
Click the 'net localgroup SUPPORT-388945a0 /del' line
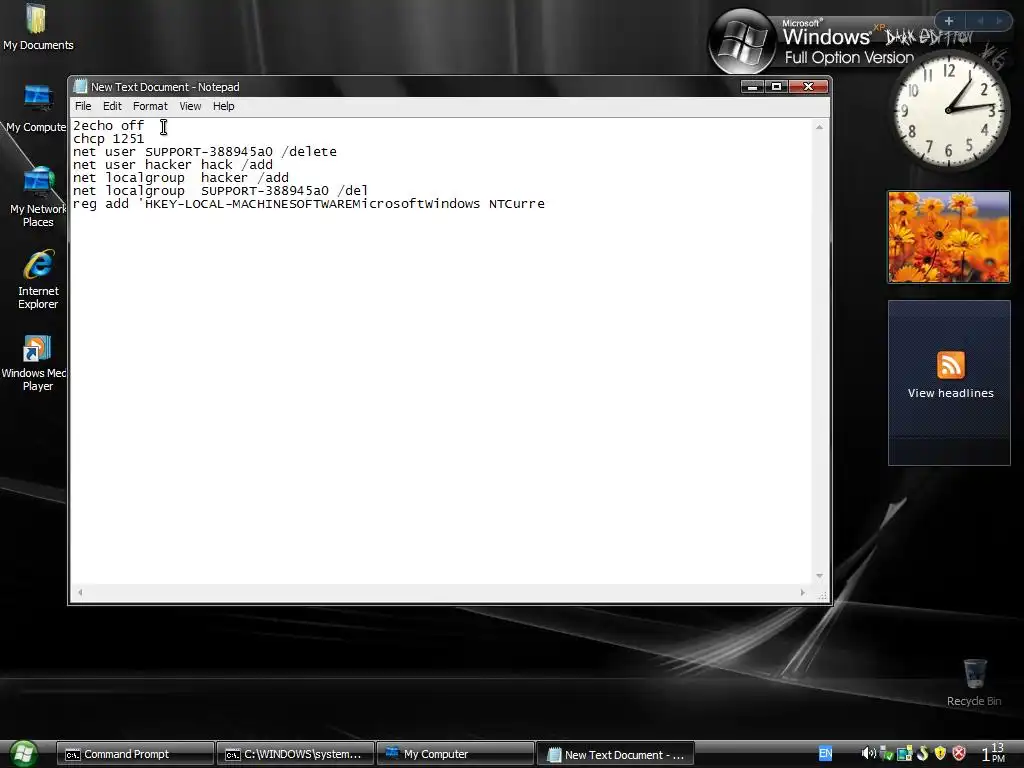(221, 191)
